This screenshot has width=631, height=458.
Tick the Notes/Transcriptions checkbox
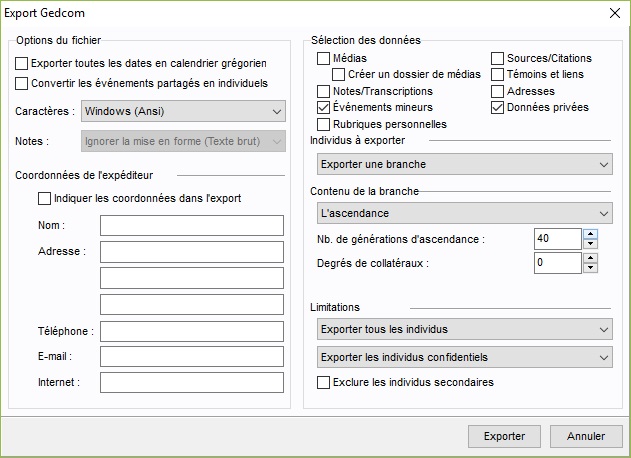pyautogui.click(x=324, y=91)
